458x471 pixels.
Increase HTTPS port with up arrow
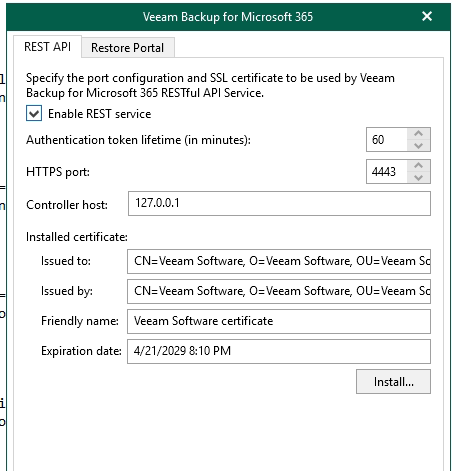[418, 166]
